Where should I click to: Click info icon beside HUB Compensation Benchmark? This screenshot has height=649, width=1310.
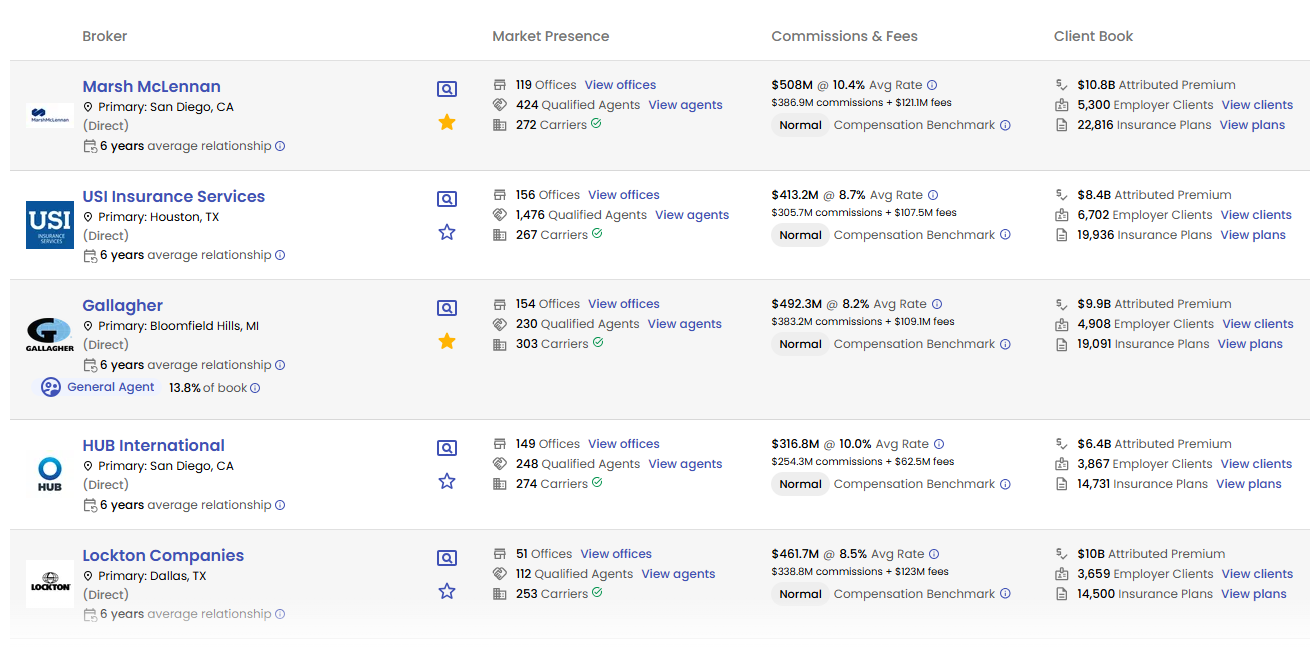1005,484
